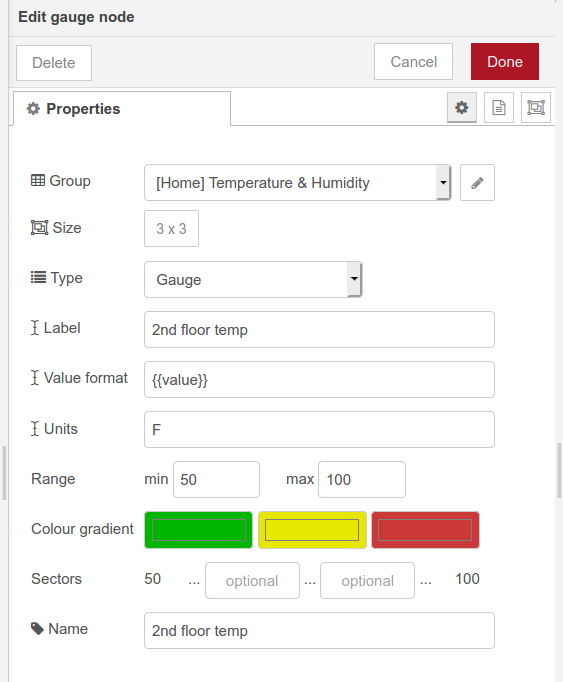Click the Done button
Screen dimensions: 563x682
pyautogui.click(x=505, y=62)
